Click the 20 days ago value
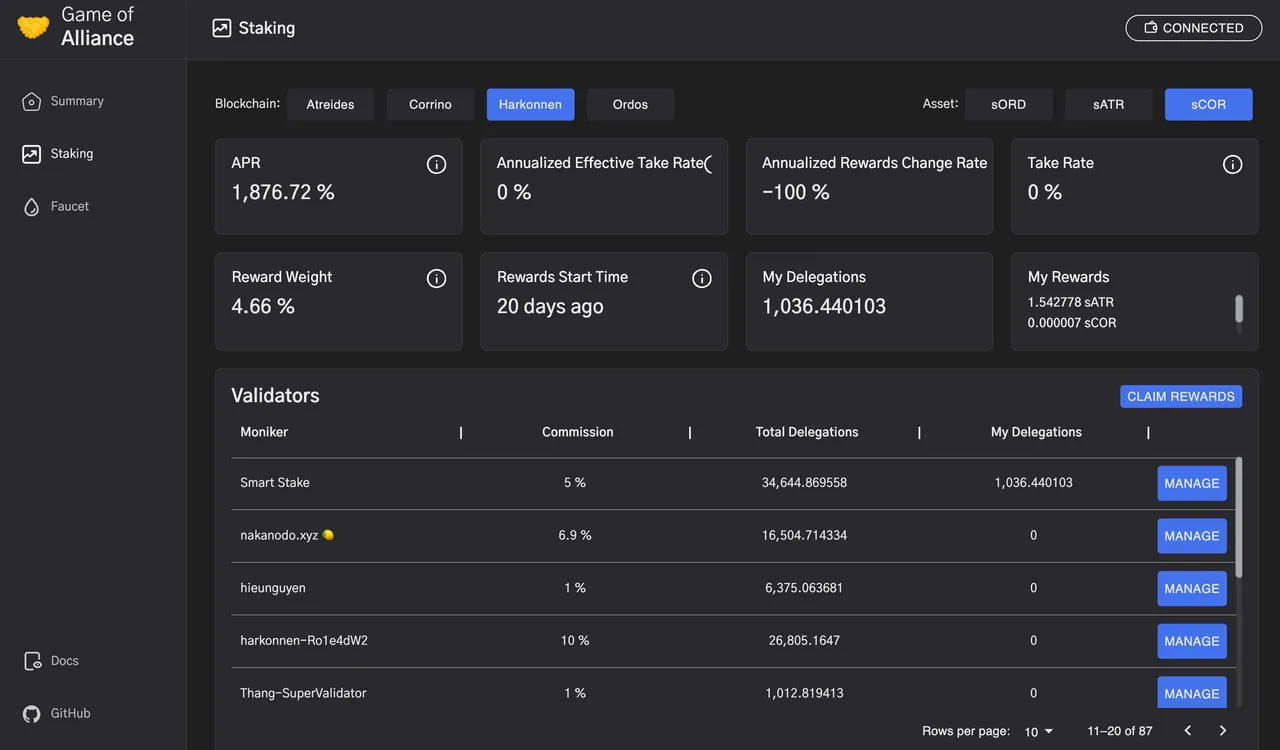This screenshot has height=750, width=1280. pyautogui.click(x=550, y=306)
